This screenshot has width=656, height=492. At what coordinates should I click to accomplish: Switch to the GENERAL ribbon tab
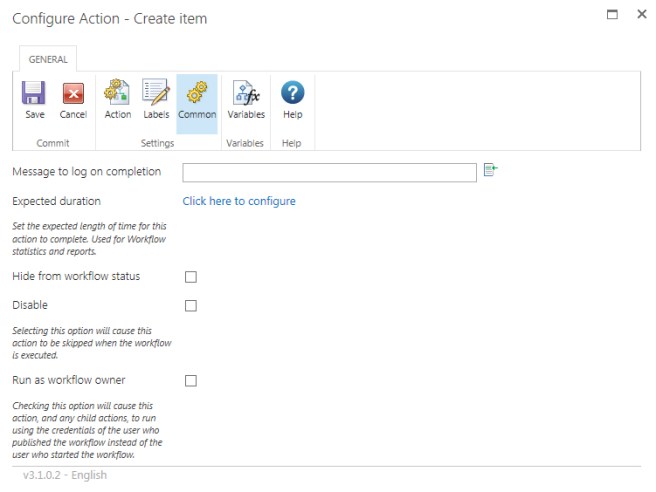coord(48,59)
